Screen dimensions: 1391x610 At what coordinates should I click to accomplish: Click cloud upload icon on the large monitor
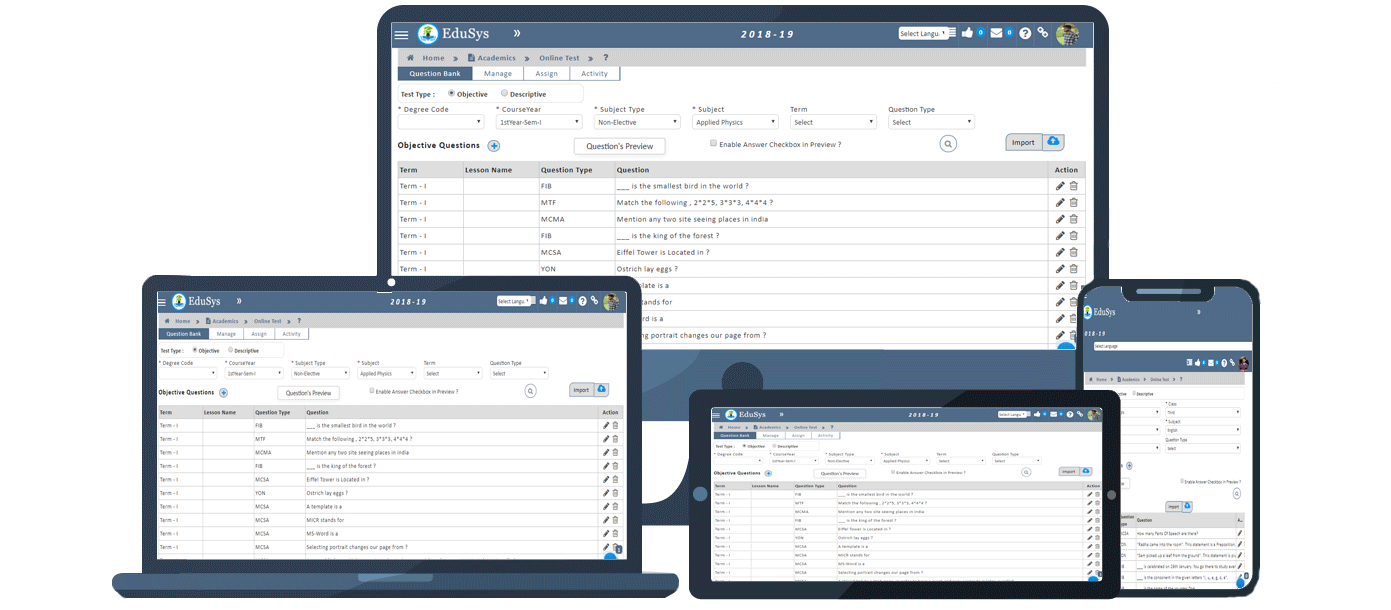(x=1056, y=142)
